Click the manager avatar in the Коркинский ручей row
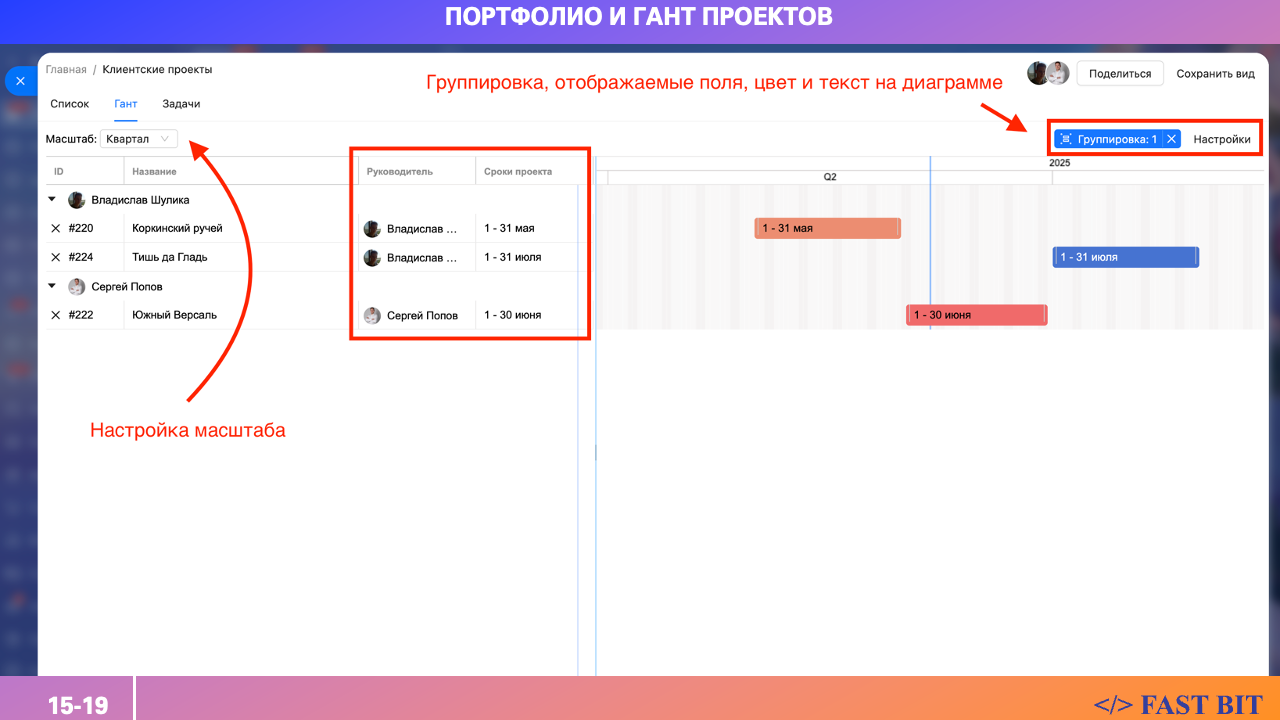Screen dimensions: 1280x720 (x=372, y=229)
